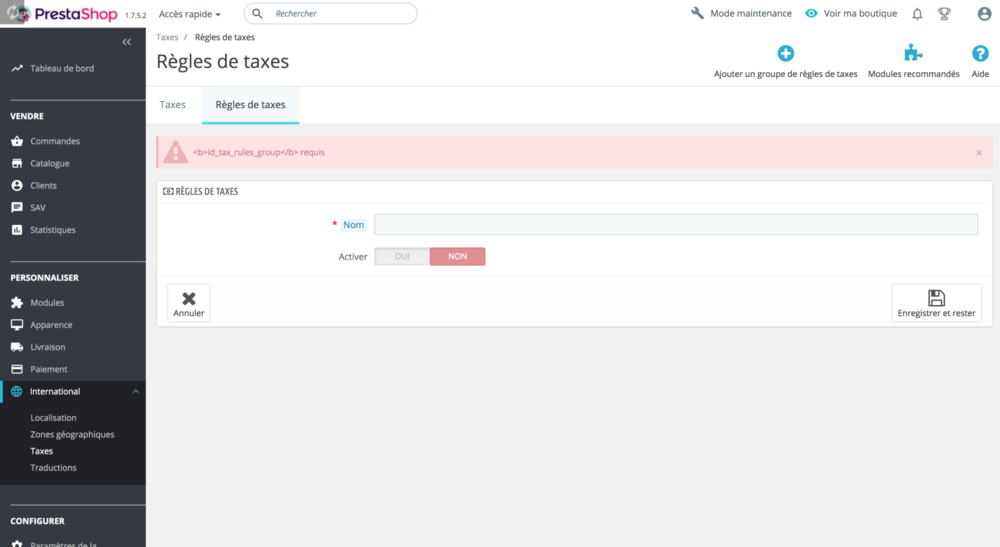The width and height of the screenshot is (1000, 547).
Task: Open Statistiques in the sidebar
Action: click(x=53, y=230)
